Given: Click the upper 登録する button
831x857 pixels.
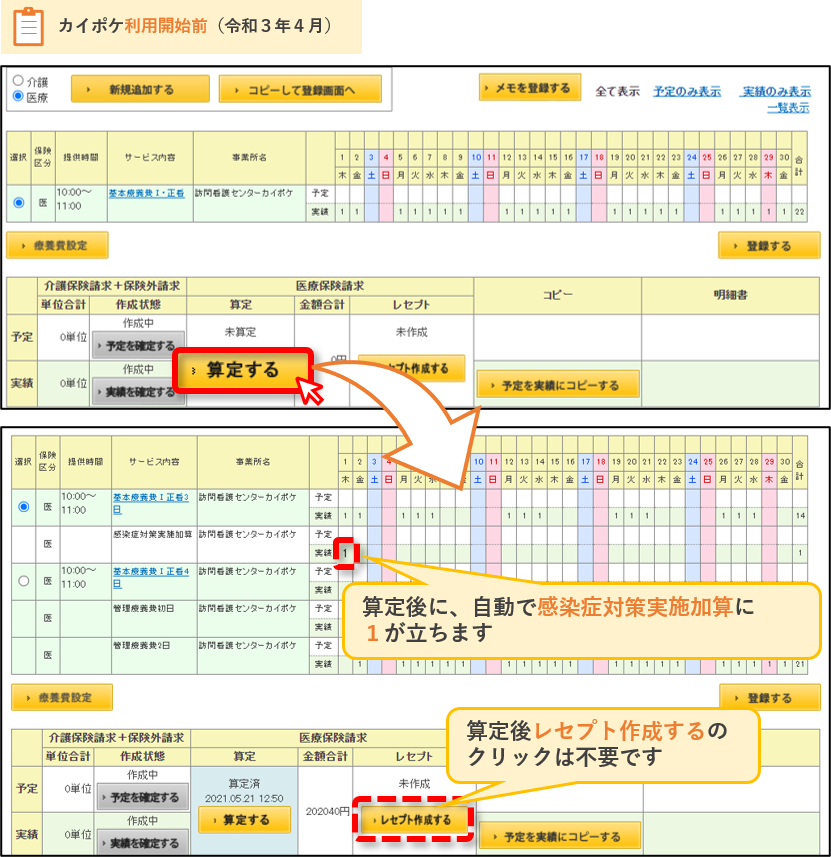Looking at the screenshot, I should tap(769, 246).
